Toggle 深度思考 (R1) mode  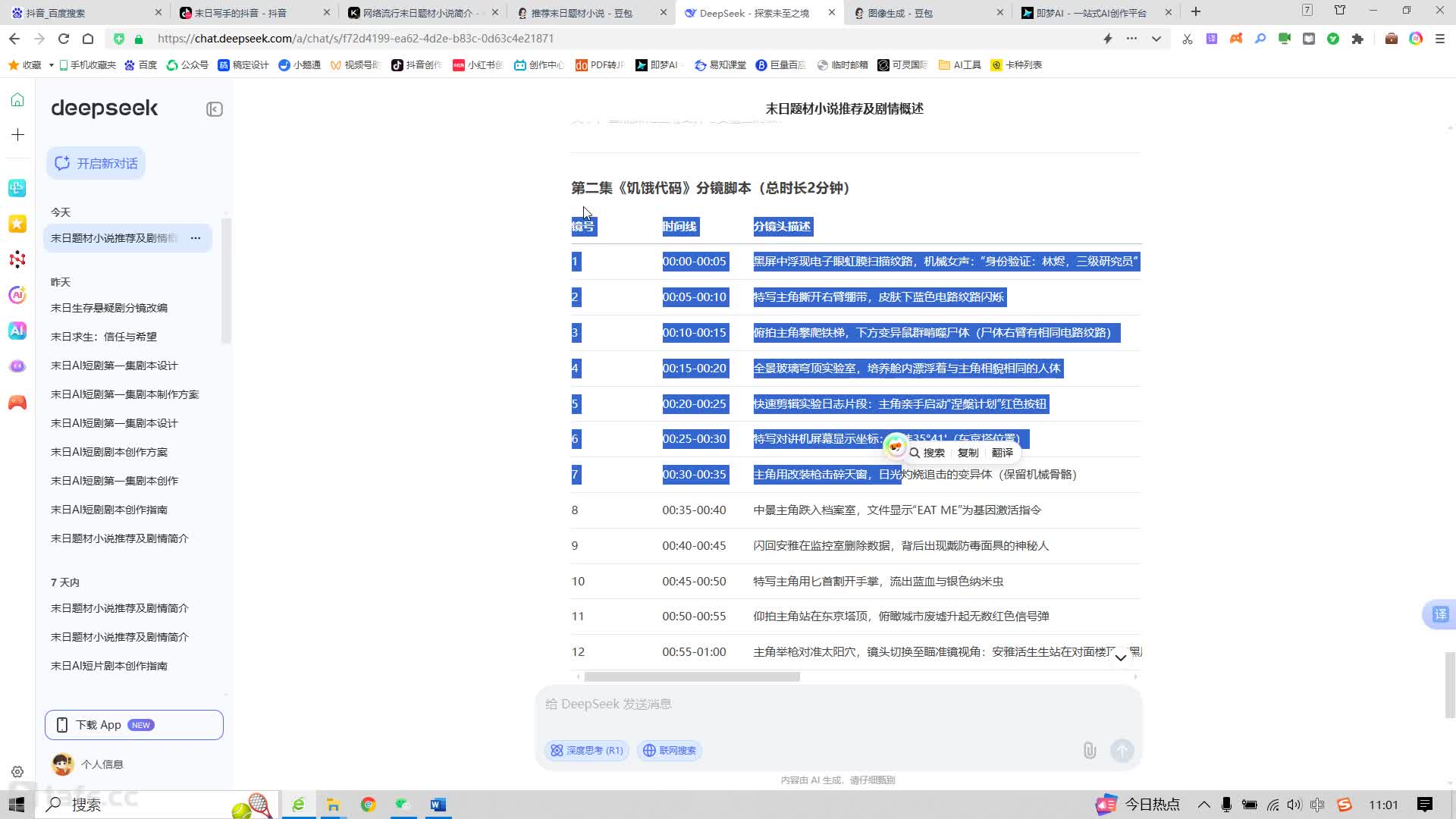[587, 750]
